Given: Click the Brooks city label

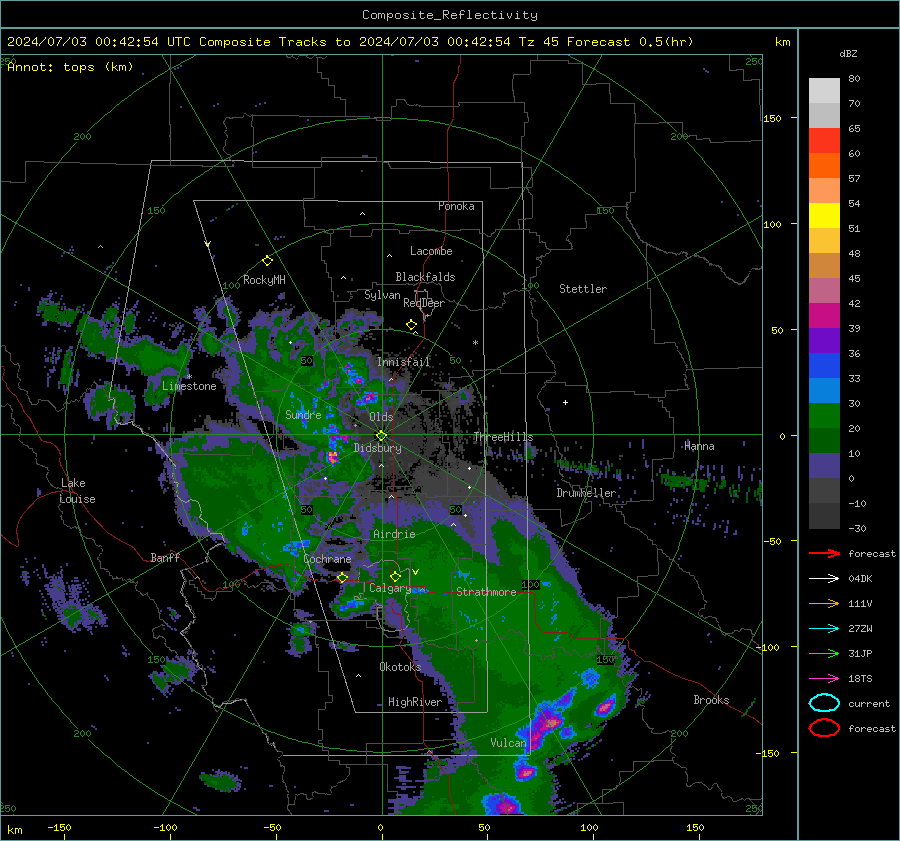Looking at the screenshot, I should click(711, 700).
